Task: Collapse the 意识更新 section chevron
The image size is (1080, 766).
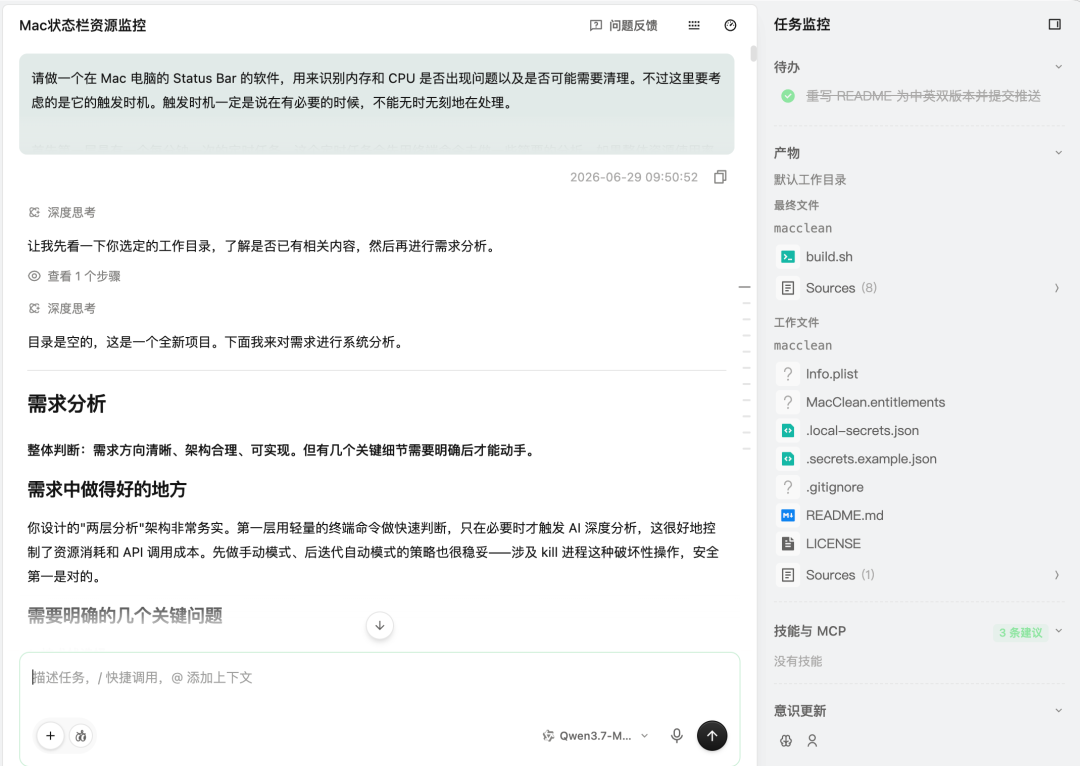Action: coord(1058,710)
